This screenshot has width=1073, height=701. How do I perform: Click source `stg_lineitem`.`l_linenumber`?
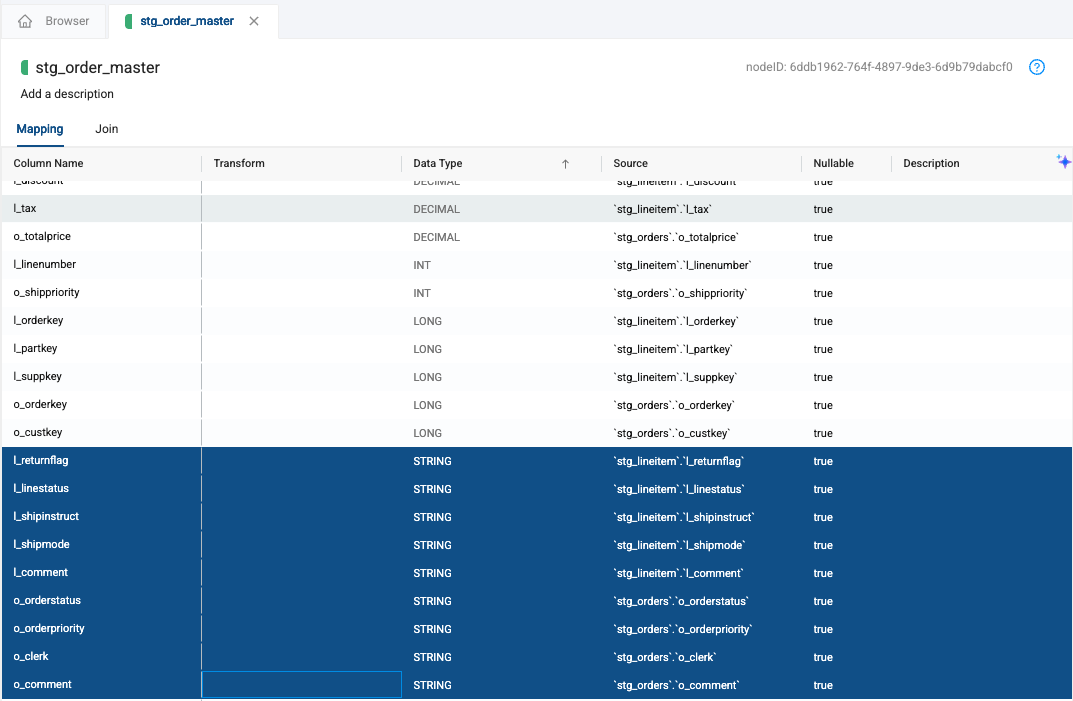click(x=682, y=266)
